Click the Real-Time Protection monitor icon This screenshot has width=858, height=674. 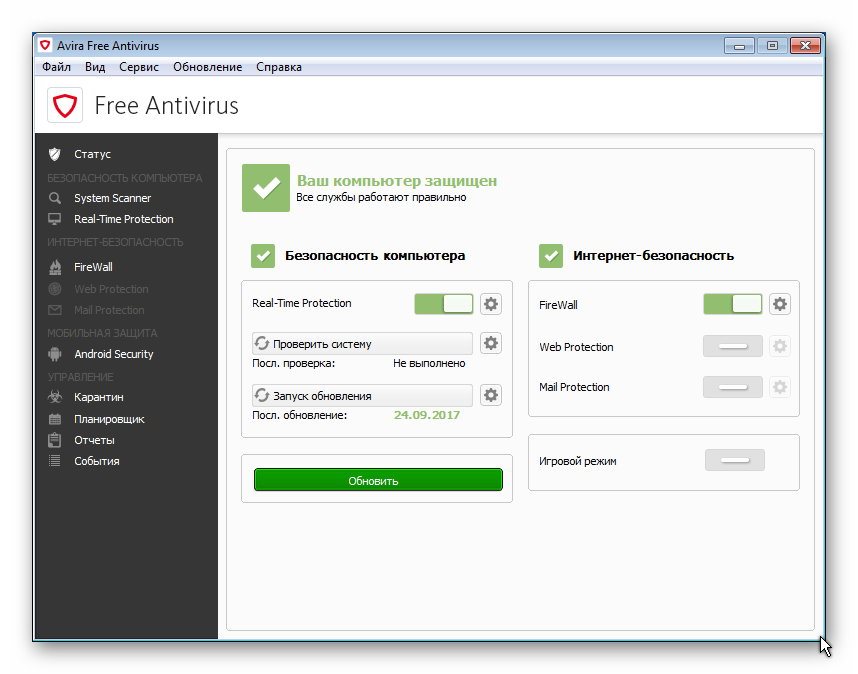pyautogui.click(x=55, y=219)
